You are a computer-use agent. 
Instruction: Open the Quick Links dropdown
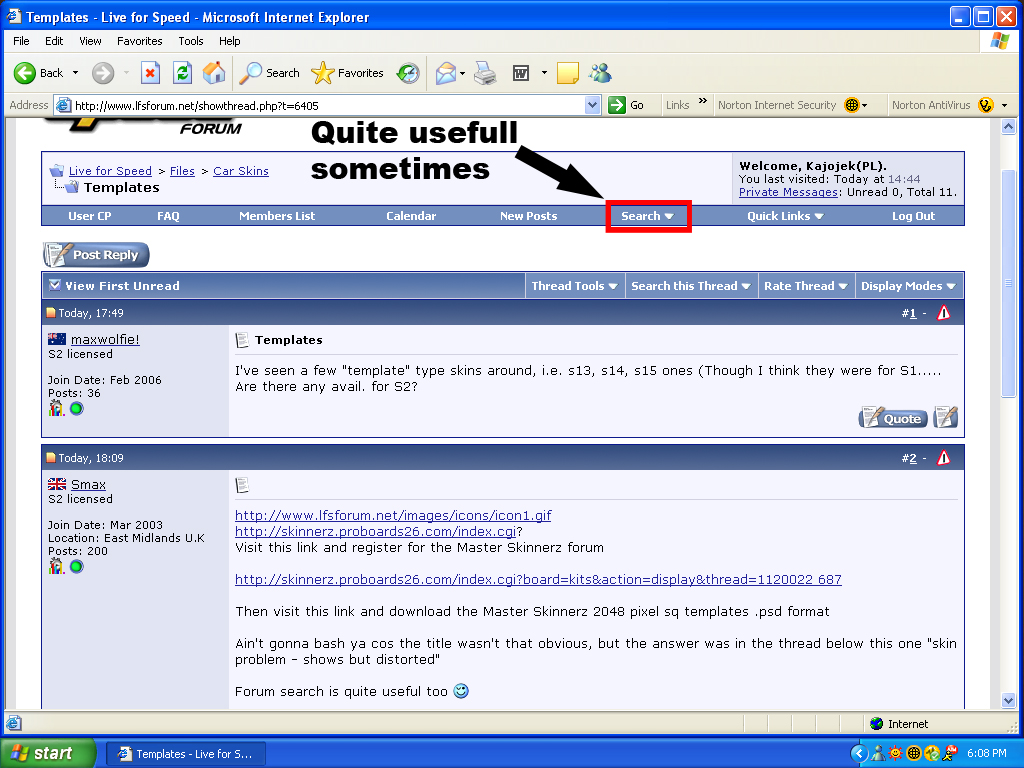point(785,216)
